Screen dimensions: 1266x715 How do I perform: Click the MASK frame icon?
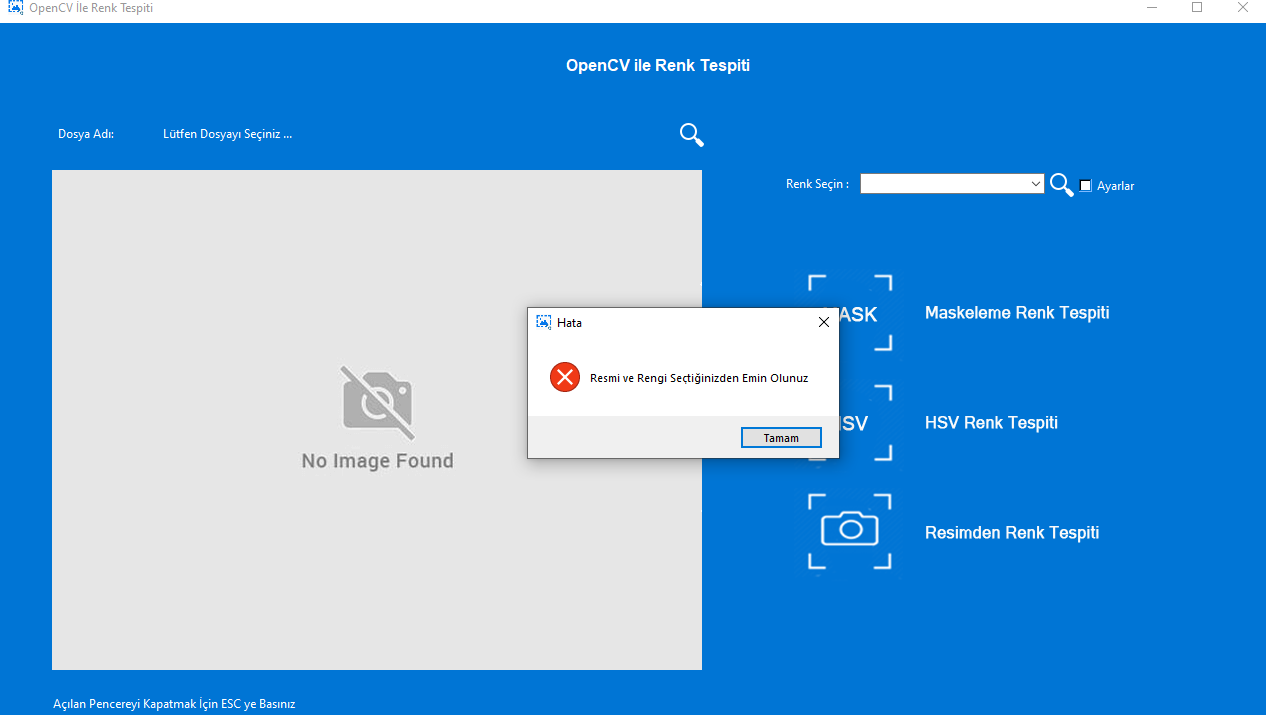tap(850, 313)
